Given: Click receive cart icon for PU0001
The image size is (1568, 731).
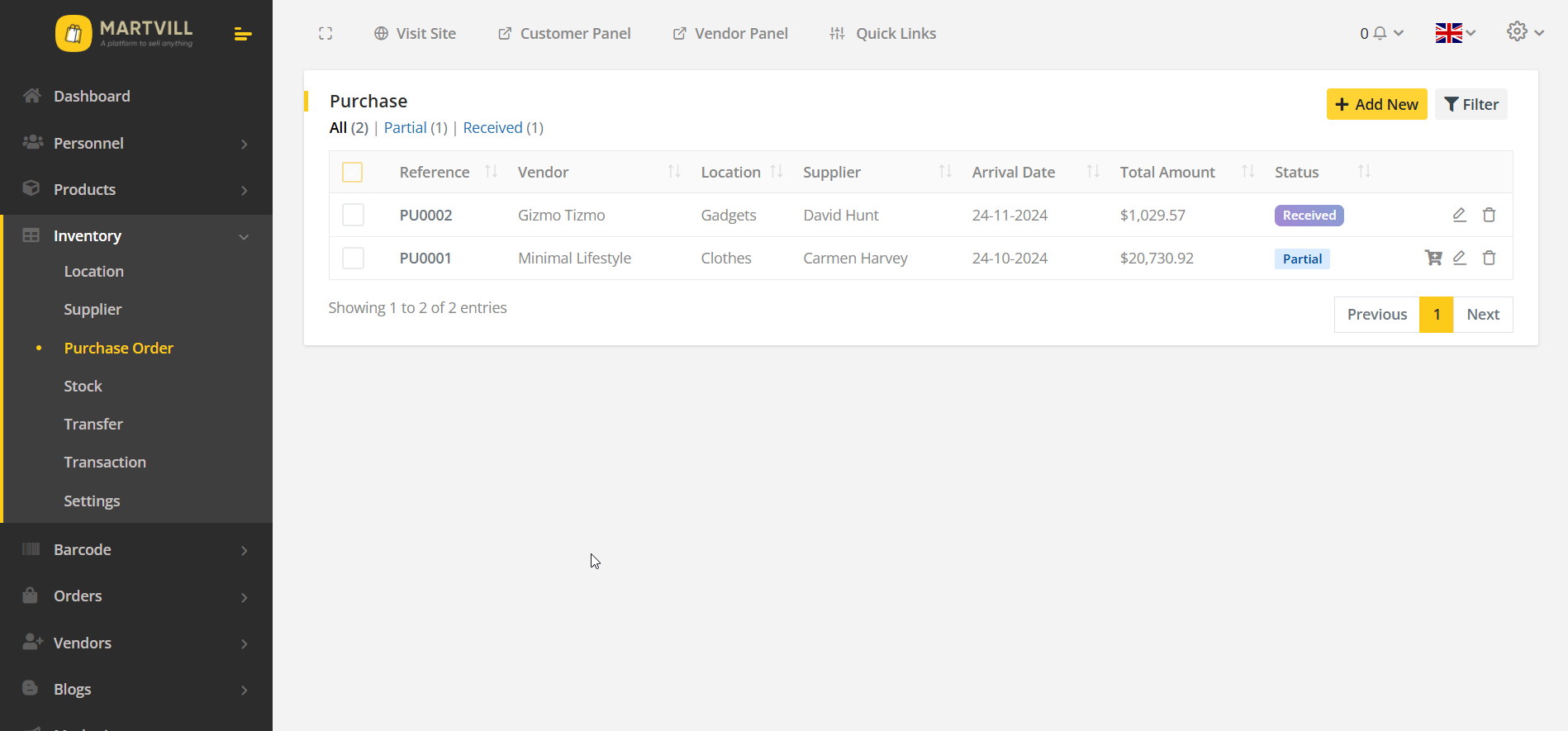Looking at the screenshot, I should (x=1433, y=258).
